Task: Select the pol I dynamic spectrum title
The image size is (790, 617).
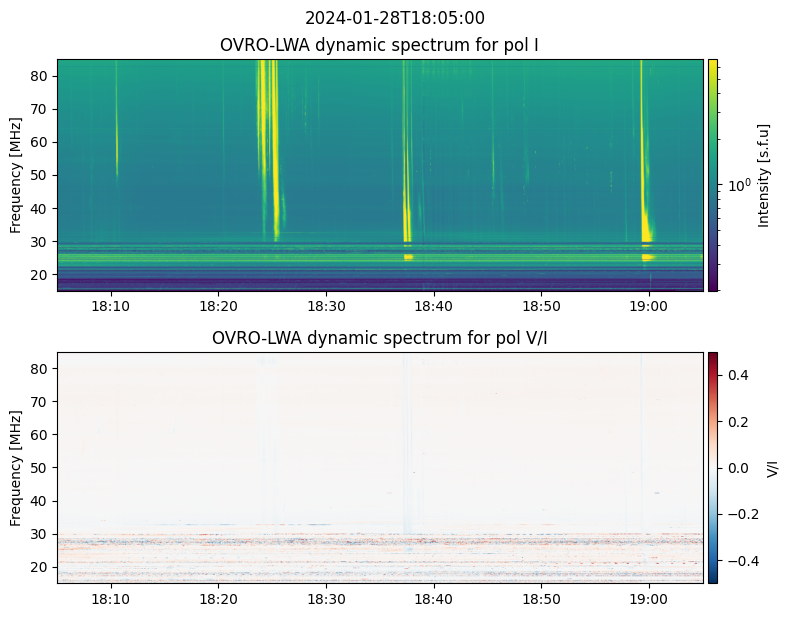Action: (380, 45)
